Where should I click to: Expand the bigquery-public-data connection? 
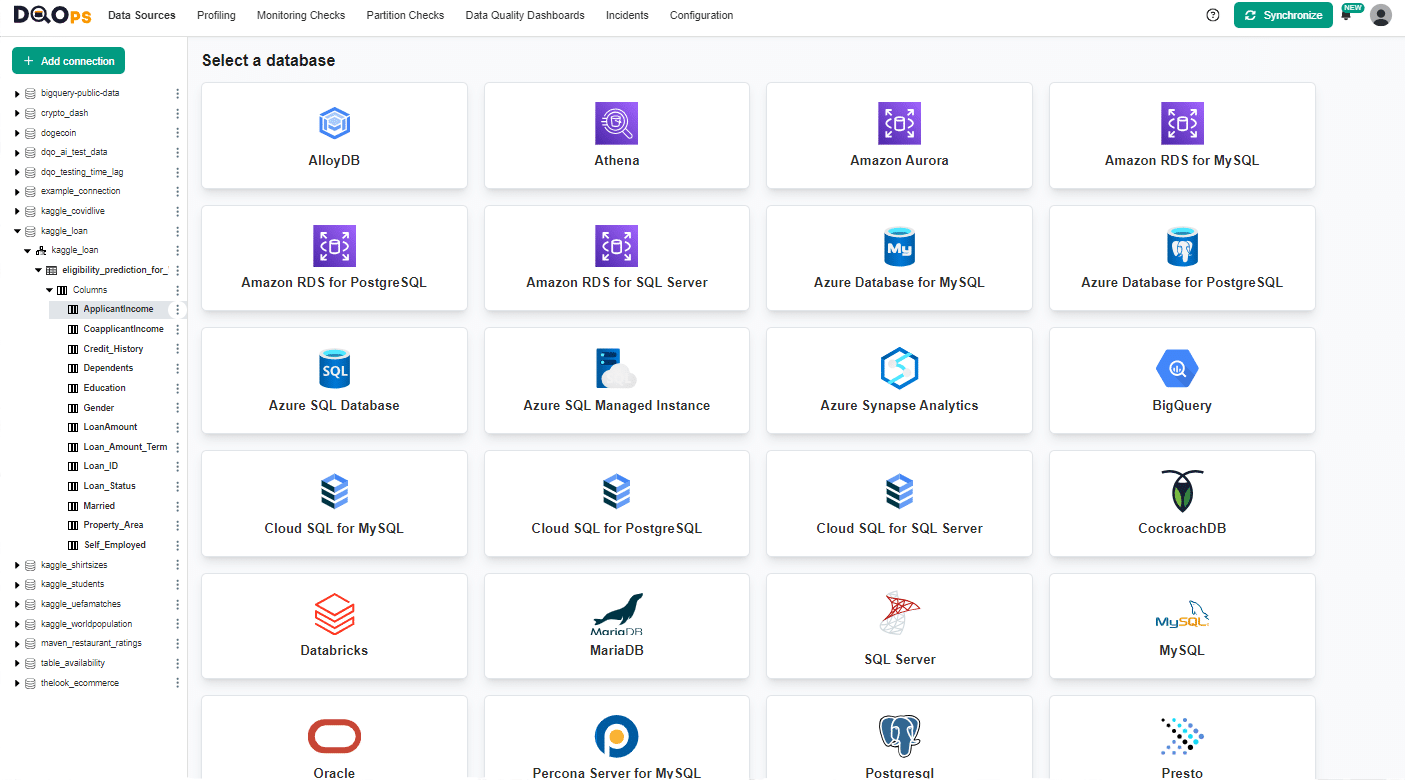click(x=17, y=93)
